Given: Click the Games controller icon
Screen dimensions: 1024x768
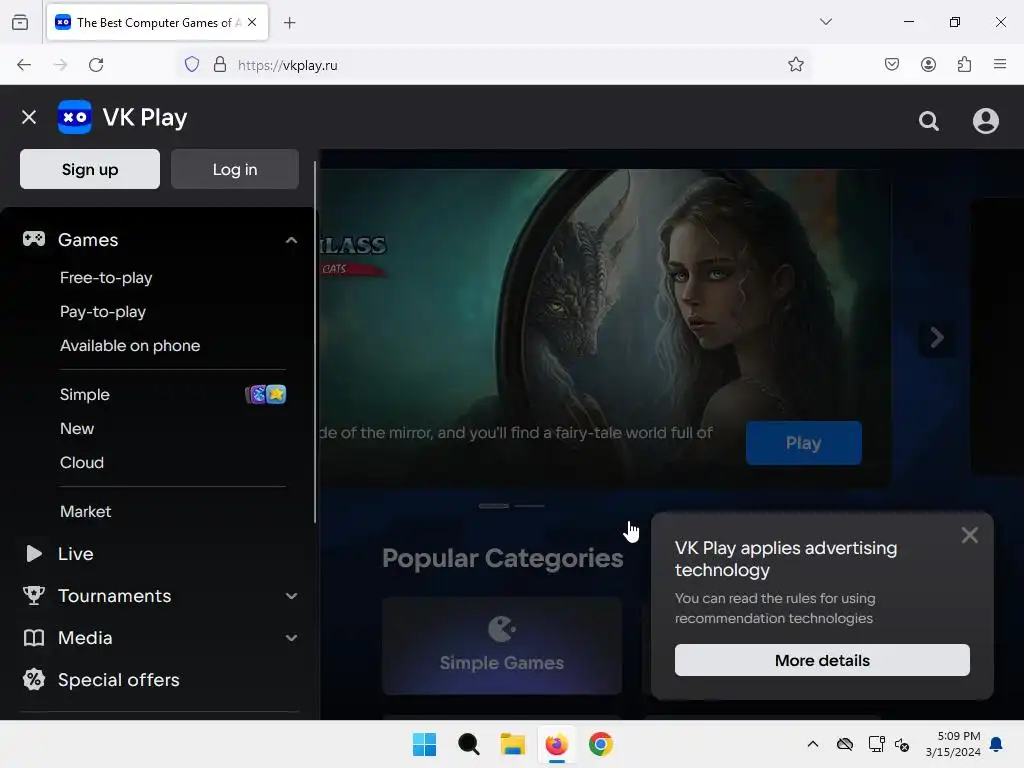Looking at the screenshot, I should 34,239.
